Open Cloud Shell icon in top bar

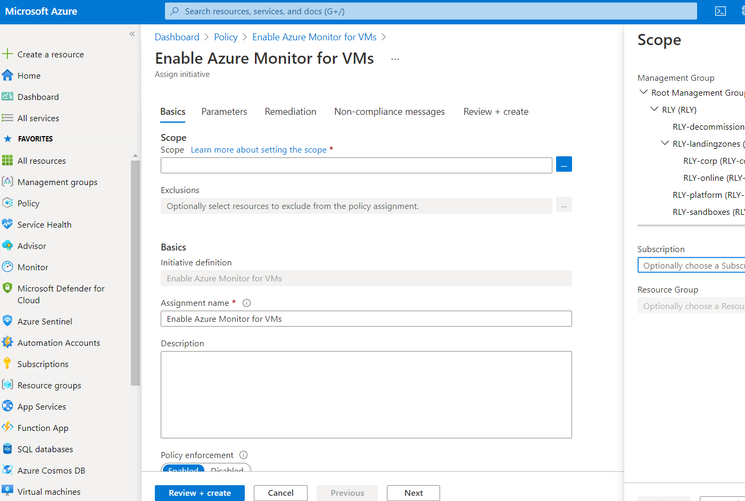coord(720,11)
